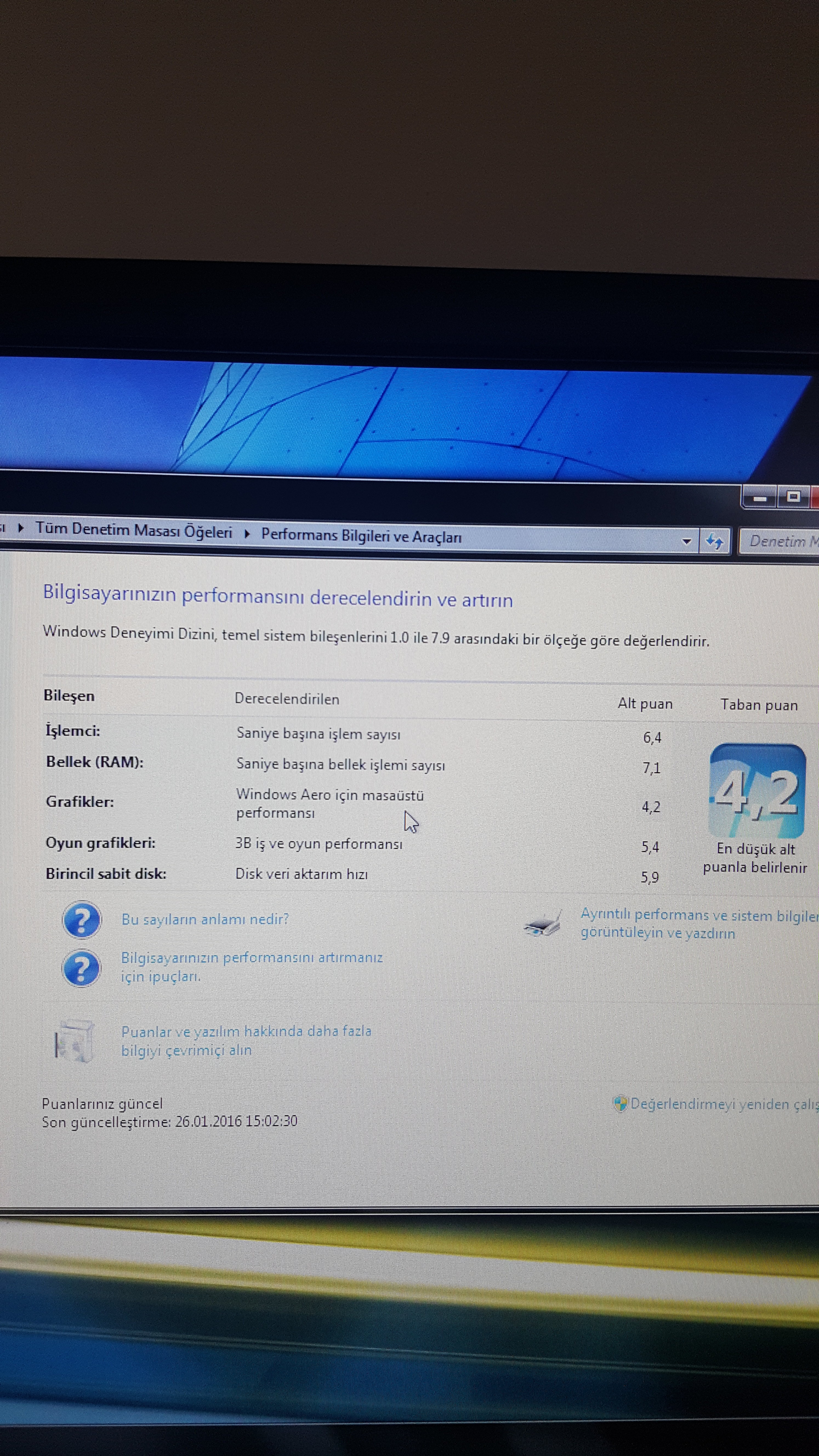The width and height of the screenshot is (819, 1456).
Task: Click printer icon beside 'Ayrıntılı performans' link
Action: pyautogui.click(x=542, y=924)
